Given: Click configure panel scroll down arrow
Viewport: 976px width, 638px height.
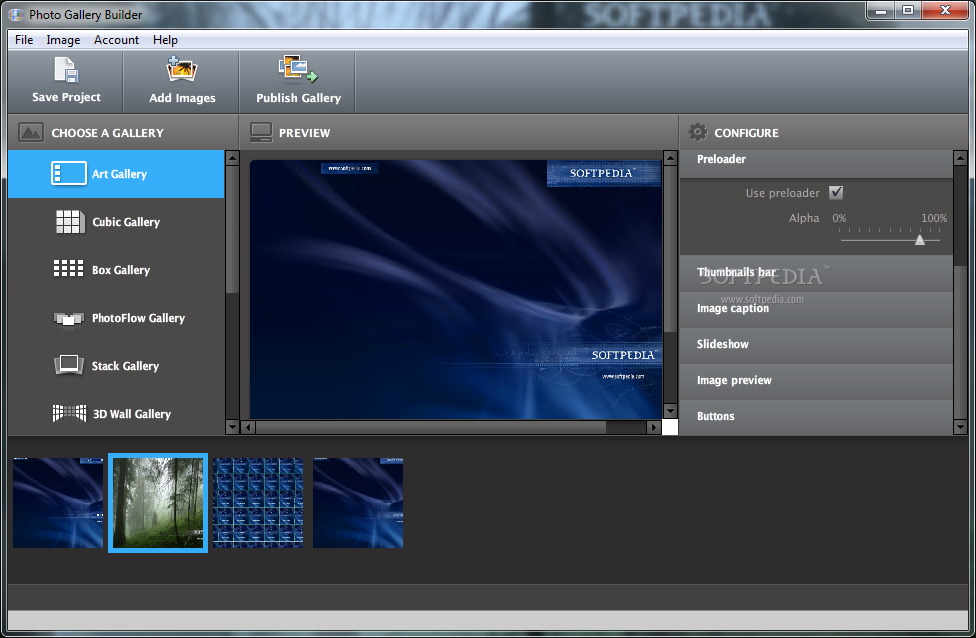Looking at the screenshot, I should [x=960, y=427].
